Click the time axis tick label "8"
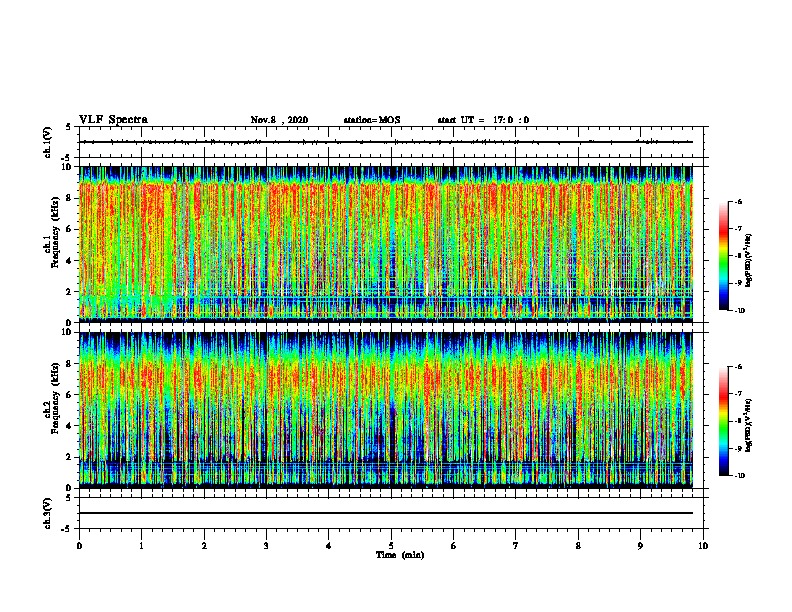 pyautogui.click(x=578, y=546)
